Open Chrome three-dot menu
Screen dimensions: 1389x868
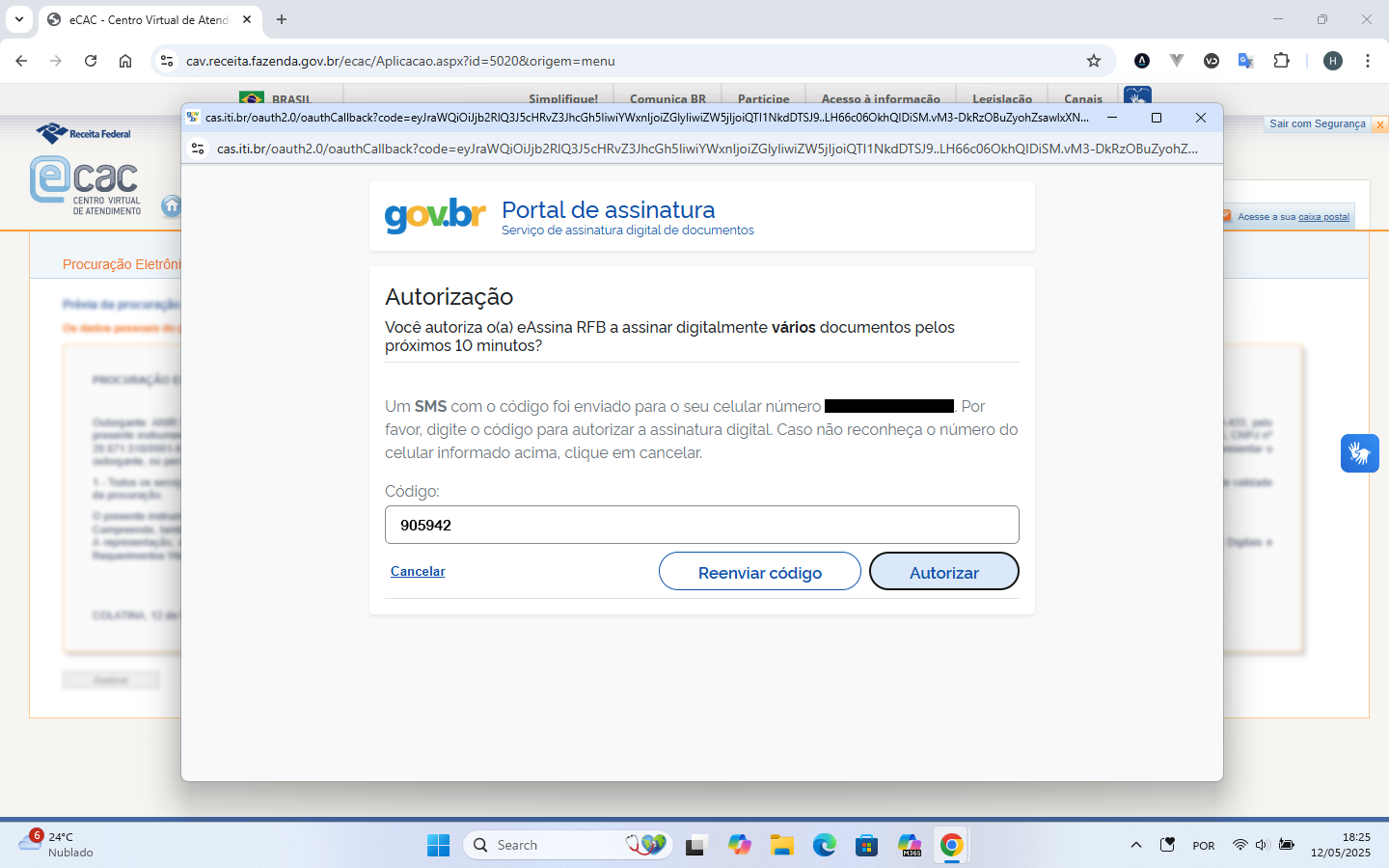point(1368,61)
